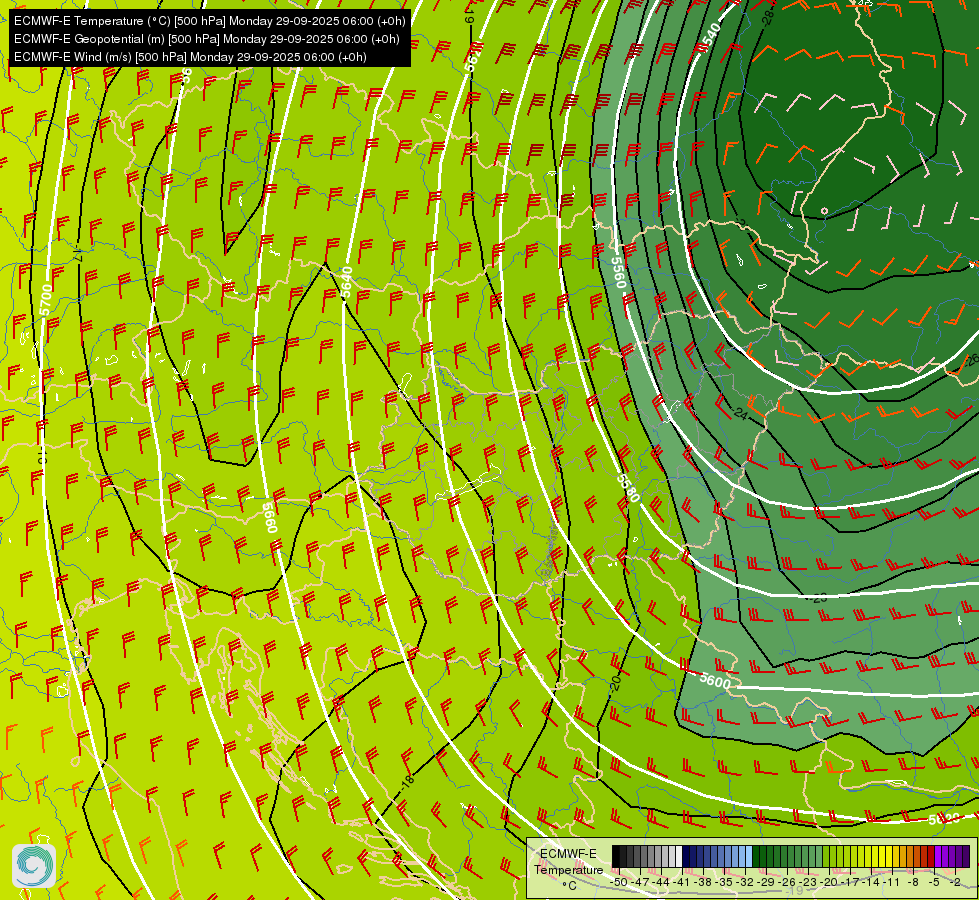
Task: Click the 5640 geopotential contour label
Action: tap(347, 282)
